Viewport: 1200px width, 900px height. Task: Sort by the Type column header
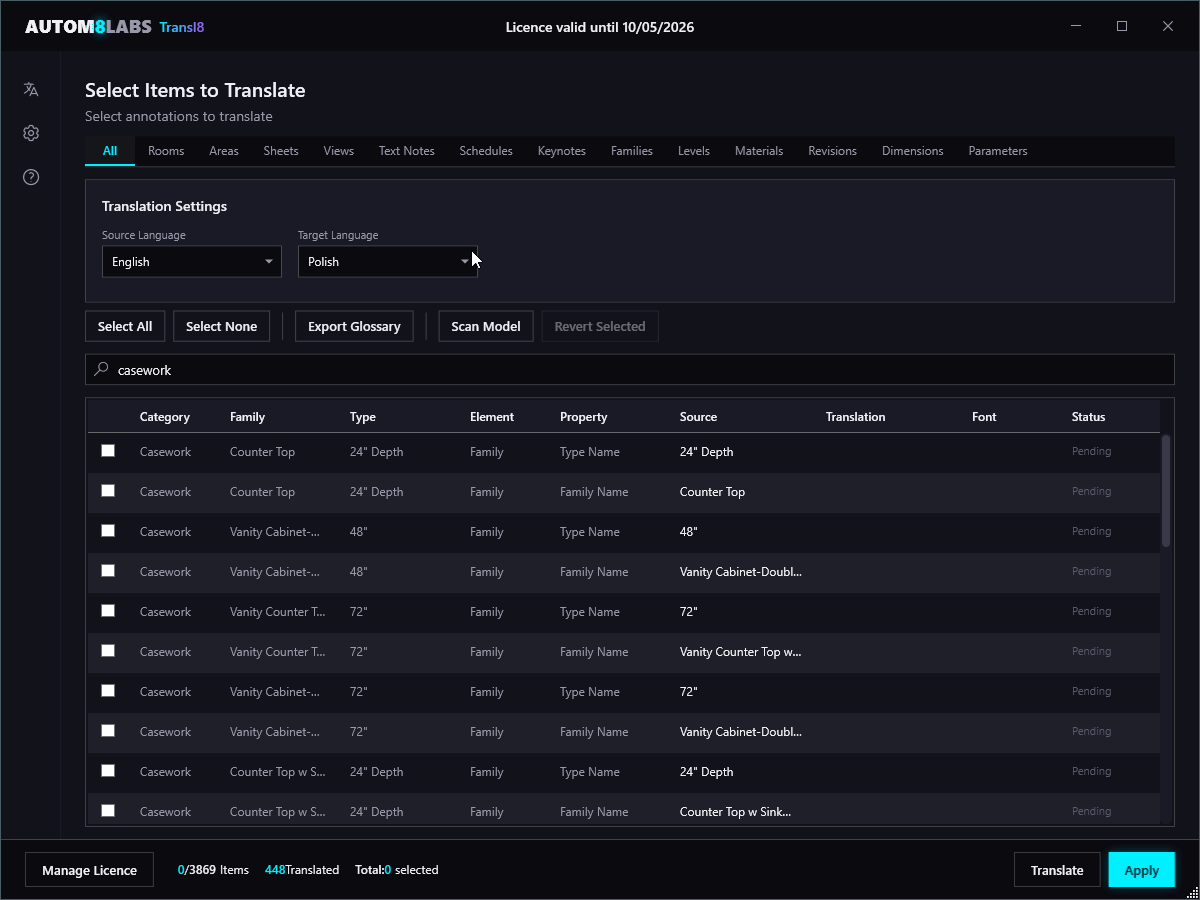[363, 417]
